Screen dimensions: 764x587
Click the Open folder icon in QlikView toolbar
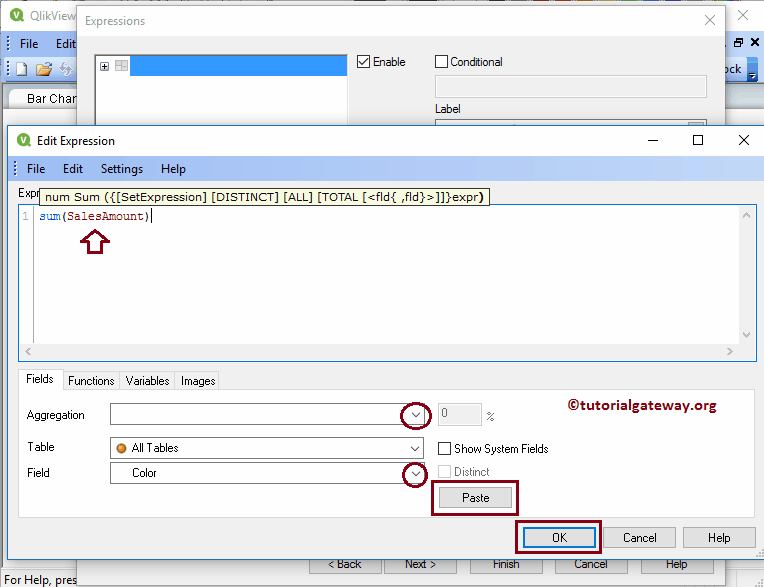(x=44, y=69)
